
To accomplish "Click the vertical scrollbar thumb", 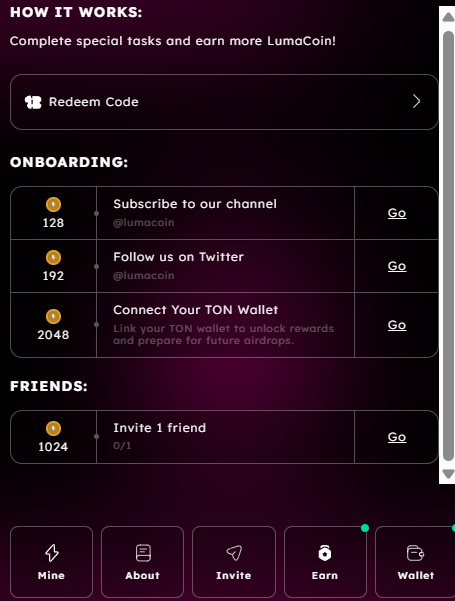I will tap(448, 246).
